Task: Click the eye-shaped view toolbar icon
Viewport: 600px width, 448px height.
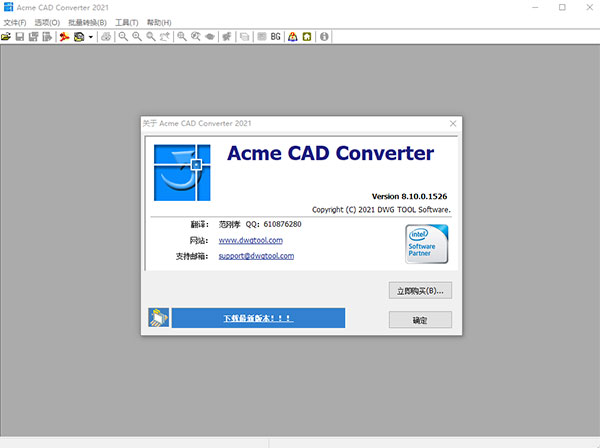Action: (210, 37)
